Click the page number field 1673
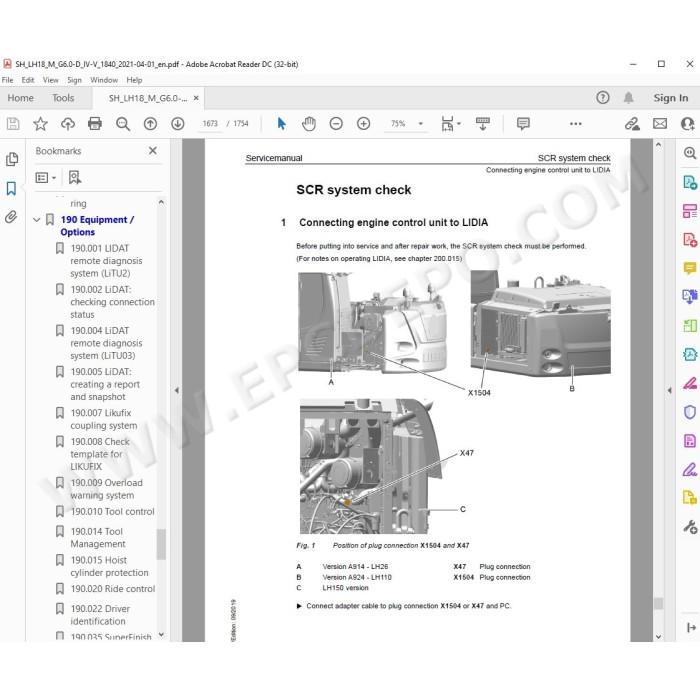 click(210, 124)
